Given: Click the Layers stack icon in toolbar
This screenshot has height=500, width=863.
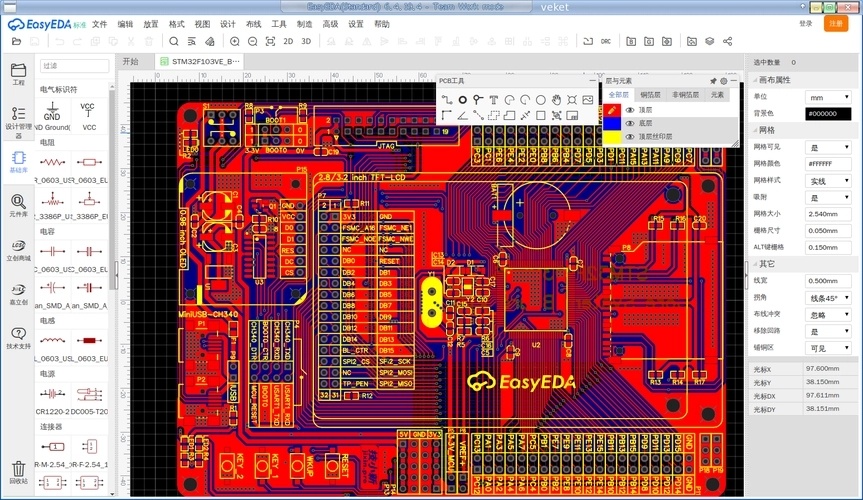Looking at the screenshot, I should [709, 41].
